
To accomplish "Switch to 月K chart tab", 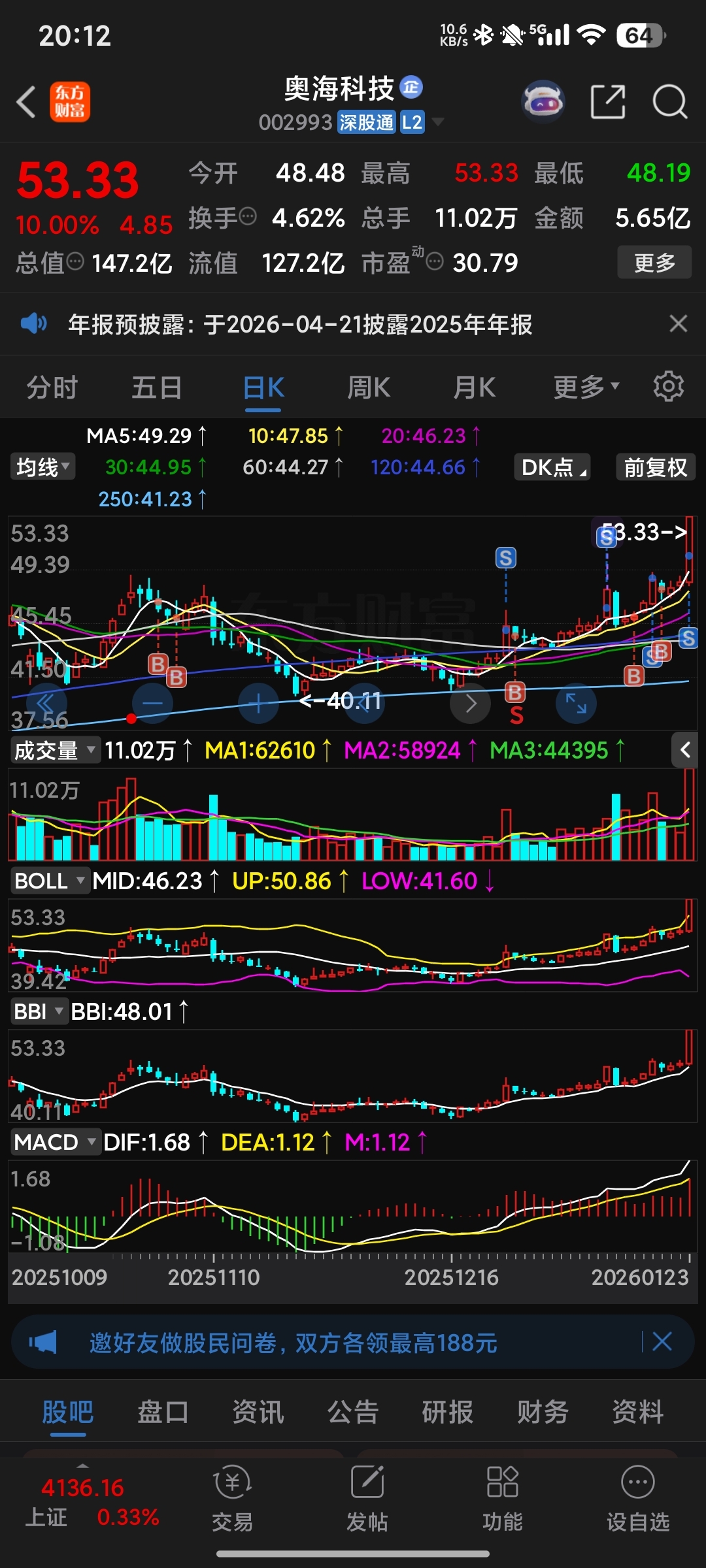I will tap(475, 387).
